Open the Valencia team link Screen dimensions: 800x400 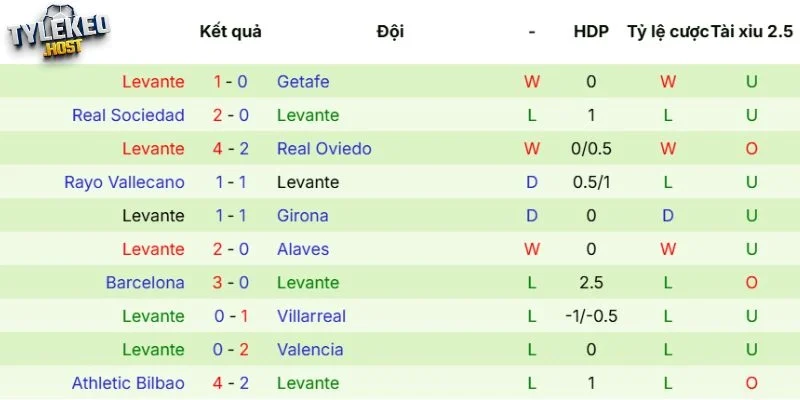(x=310, y=349)
